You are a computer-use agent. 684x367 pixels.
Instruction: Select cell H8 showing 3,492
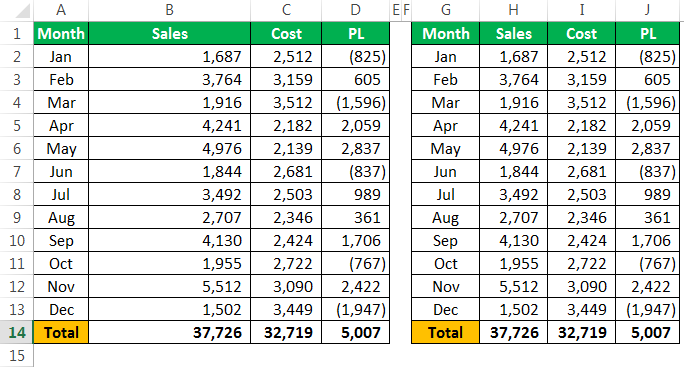[513, 194]
